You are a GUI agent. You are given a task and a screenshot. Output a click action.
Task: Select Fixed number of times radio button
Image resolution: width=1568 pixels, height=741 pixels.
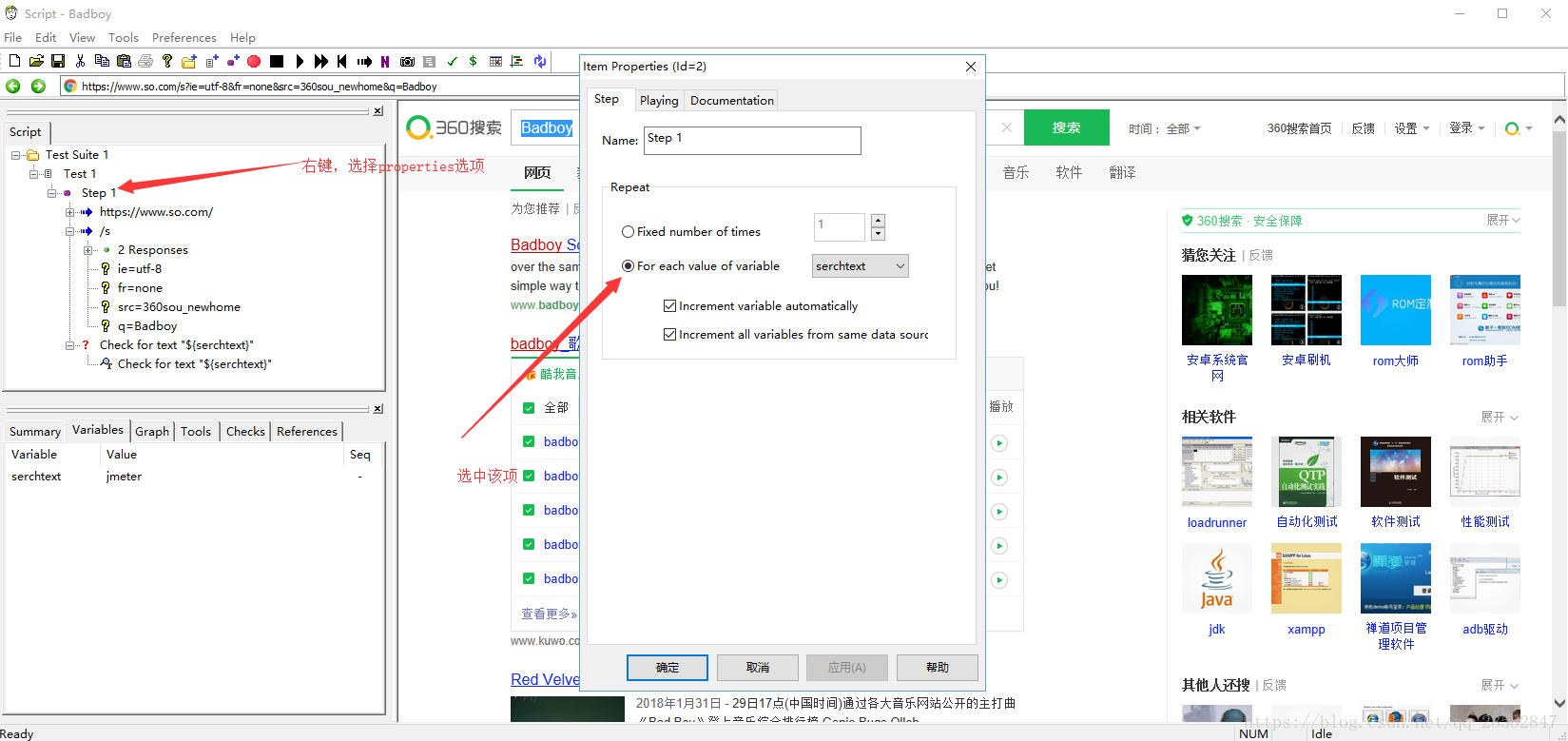(x=628, y=232)
